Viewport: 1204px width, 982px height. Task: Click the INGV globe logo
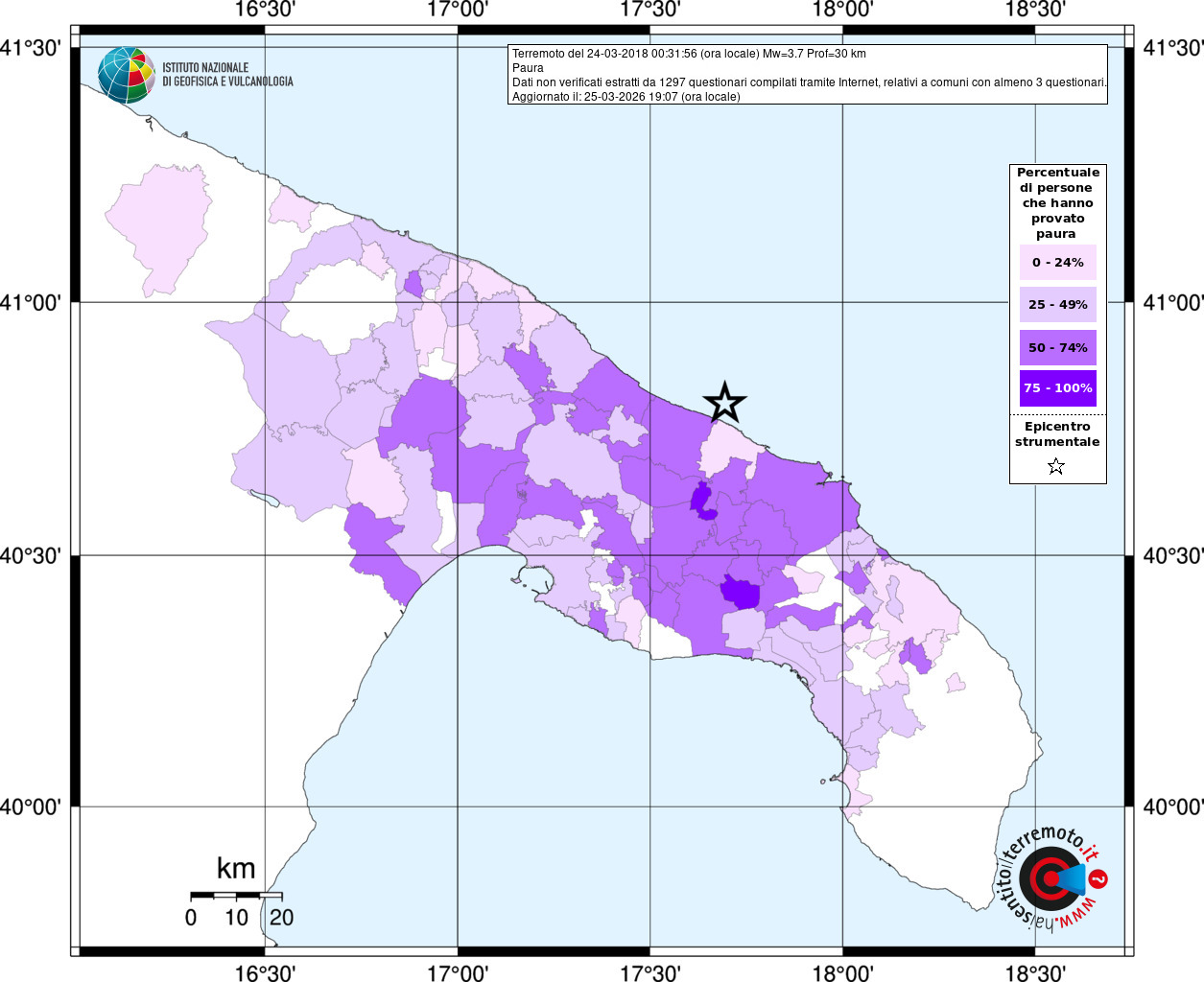coord(127,75)
